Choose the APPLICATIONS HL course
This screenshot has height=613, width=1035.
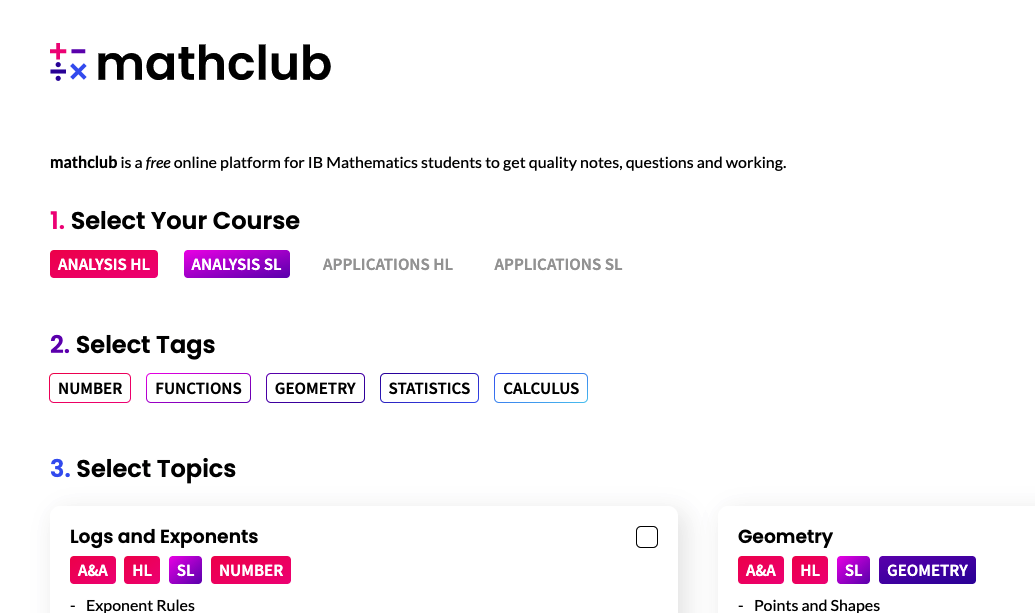[x=387, y=264]
